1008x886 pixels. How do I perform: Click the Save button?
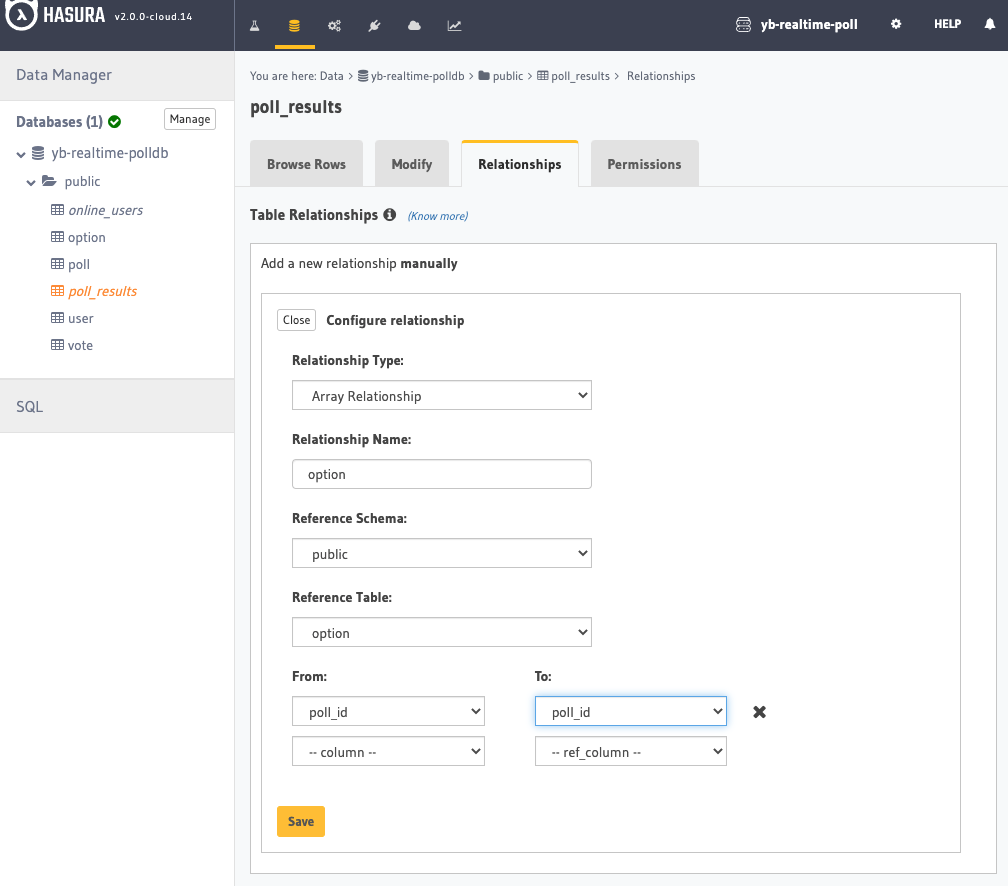[x=300, y=821]
